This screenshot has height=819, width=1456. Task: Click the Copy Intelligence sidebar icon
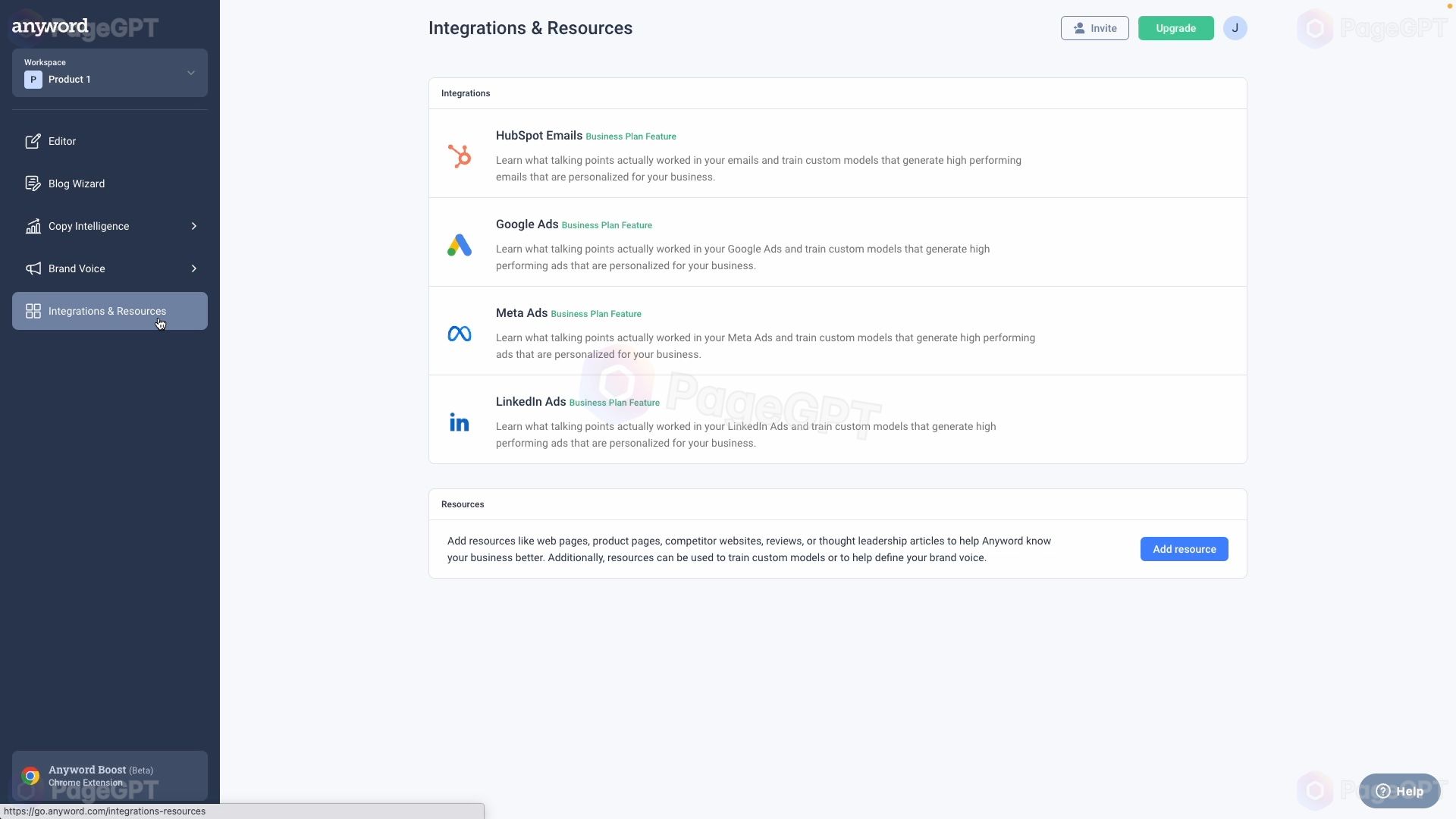coord(33,225)
